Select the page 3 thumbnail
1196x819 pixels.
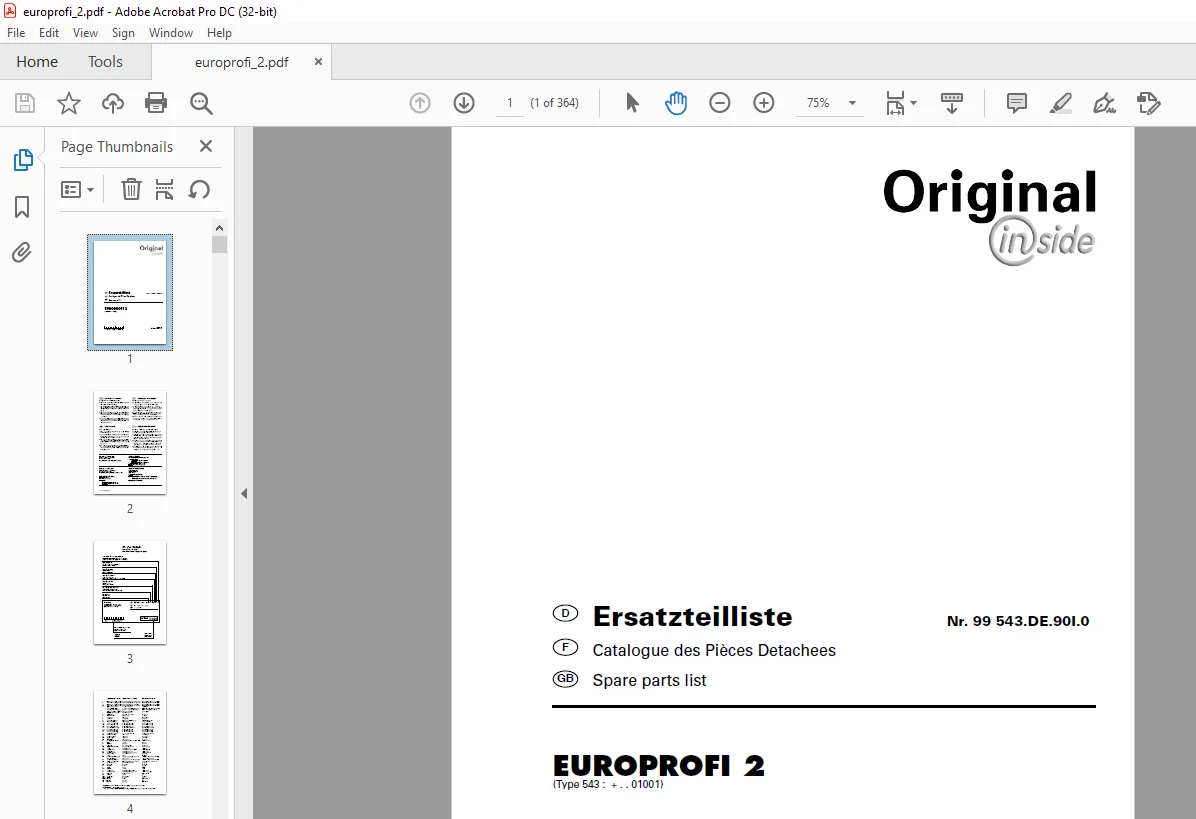(130, 593)
